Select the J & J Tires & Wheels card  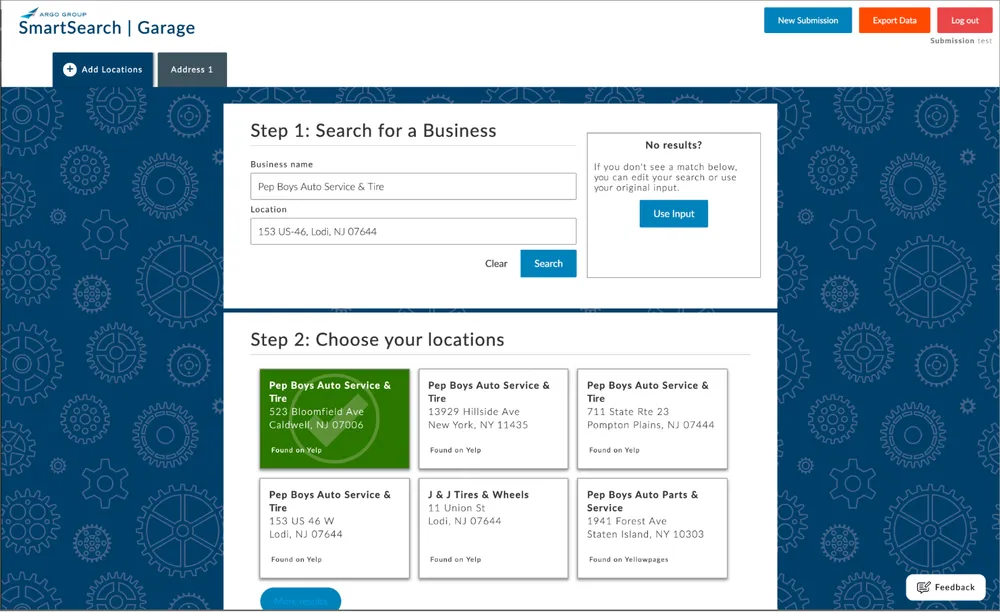pyautogui.click(x=493, y=528)
